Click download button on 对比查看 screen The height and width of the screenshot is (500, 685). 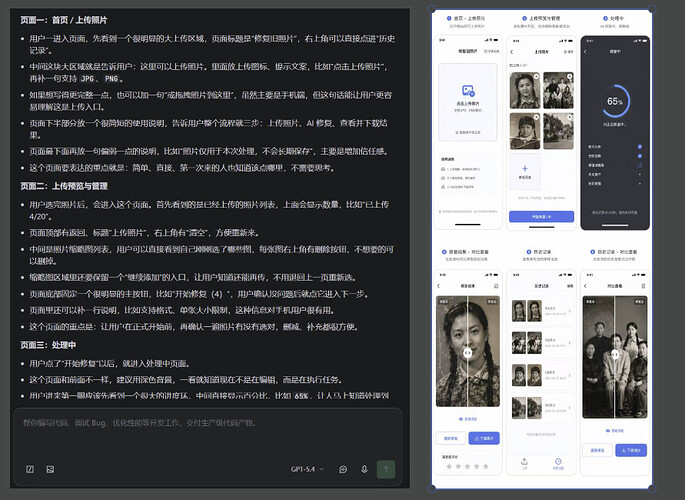631,450
